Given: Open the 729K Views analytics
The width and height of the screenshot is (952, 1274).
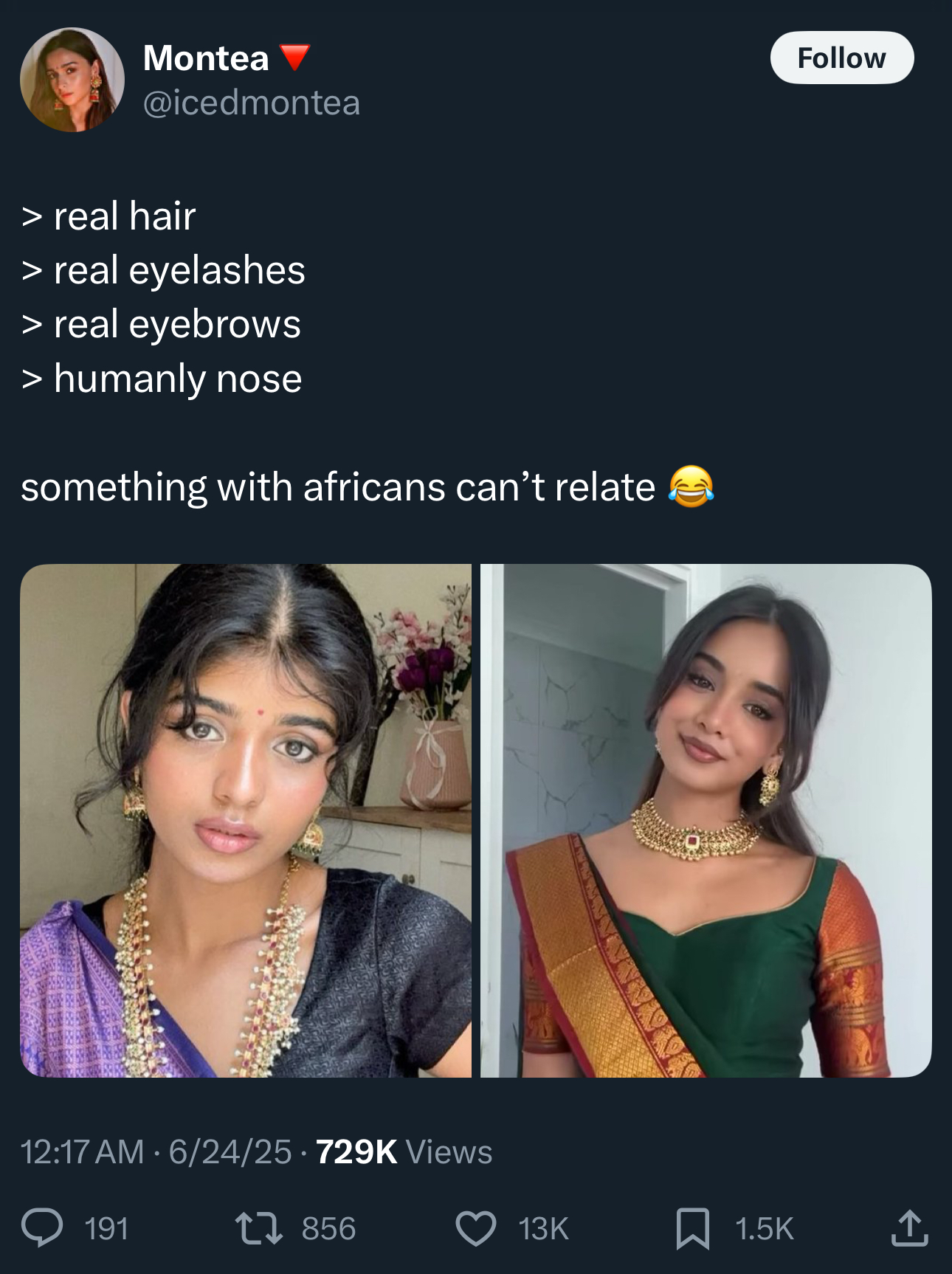Looking at the screenshot, I should (404, 1151).
